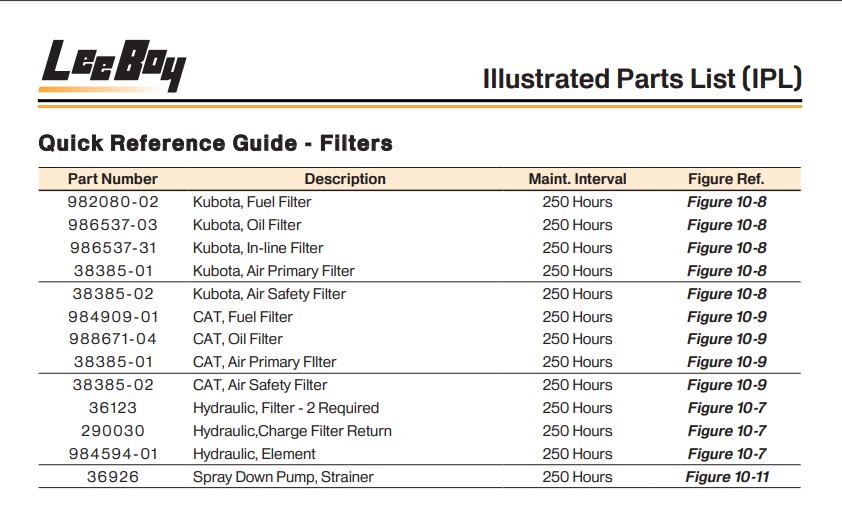Select part number 290030

click(113, 431)
